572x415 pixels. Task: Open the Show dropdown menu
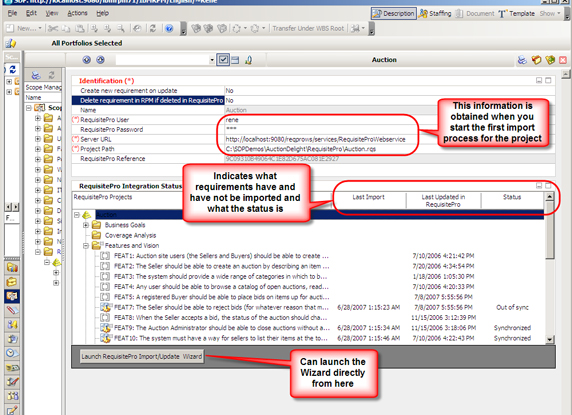pos(550,13)
